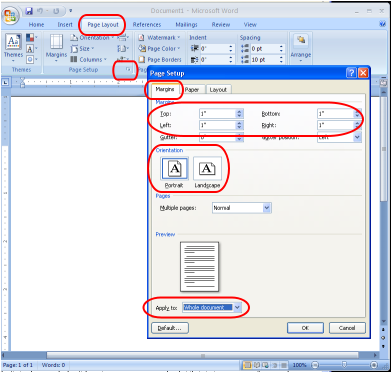Viewport: 392px width, 373px height.
Task: Click the Office button logo
Action: coord(10,15)
